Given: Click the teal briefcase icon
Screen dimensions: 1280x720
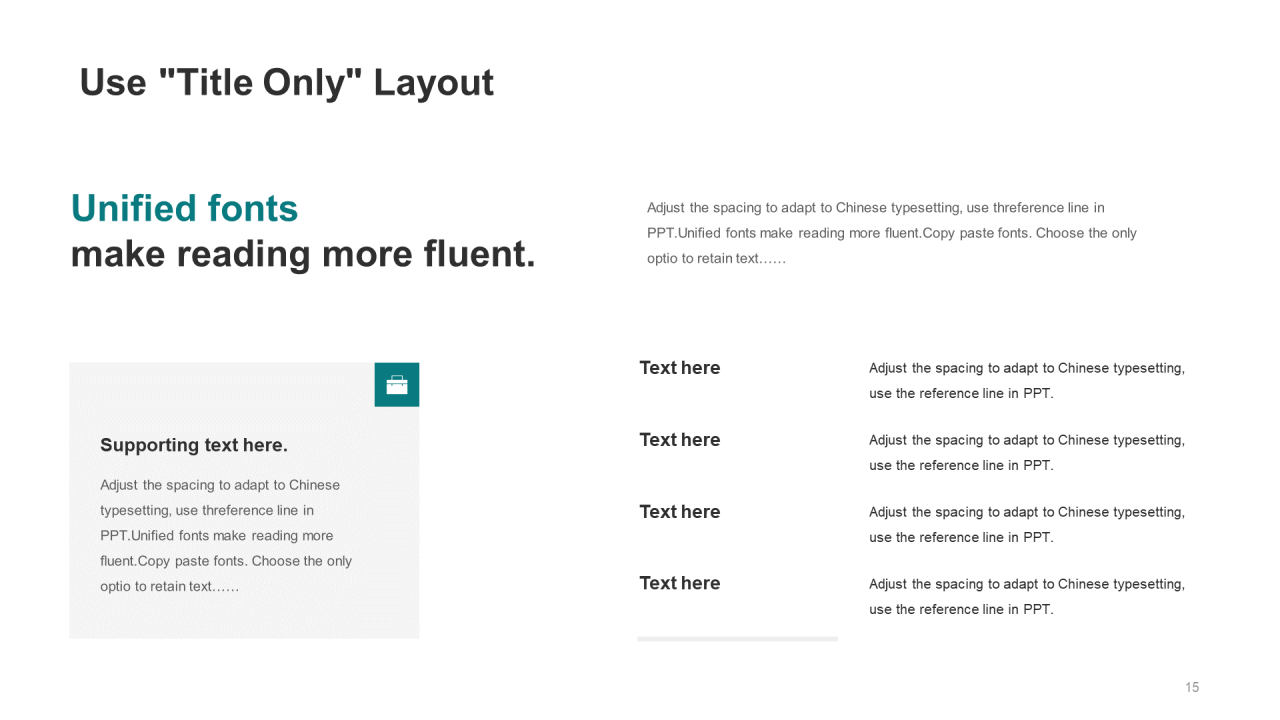Looking at the screenshot, I should pyautogui.click(x=397, y=385).
